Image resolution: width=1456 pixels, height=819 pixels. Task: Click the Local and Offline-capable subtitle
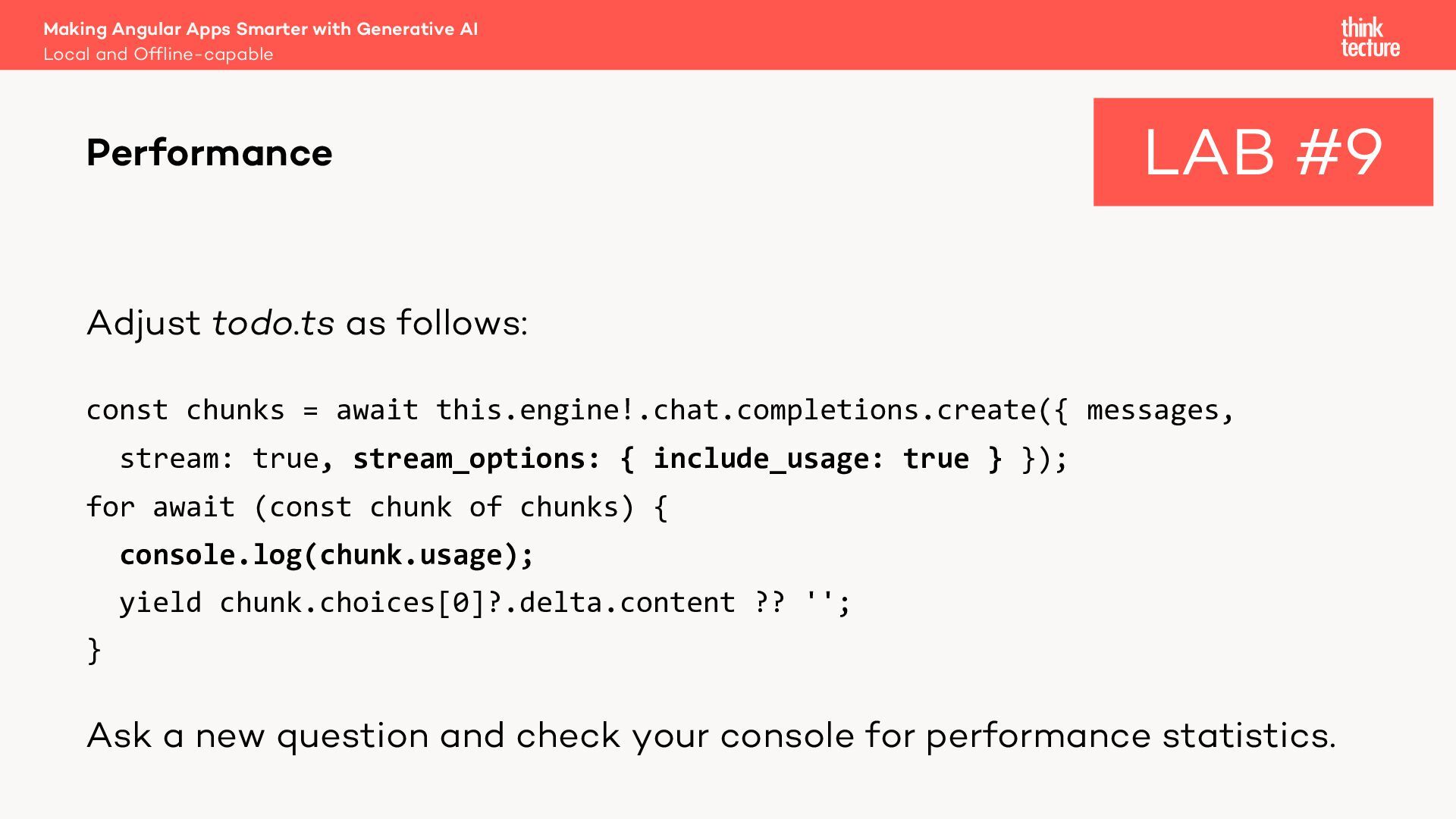click(158, 55)
